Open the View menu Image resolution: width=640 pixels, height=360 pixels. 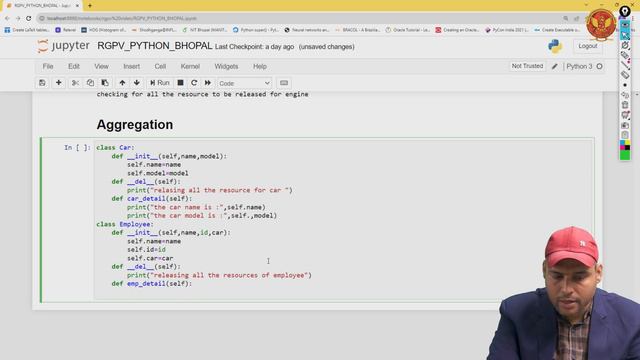pos(101,66)
